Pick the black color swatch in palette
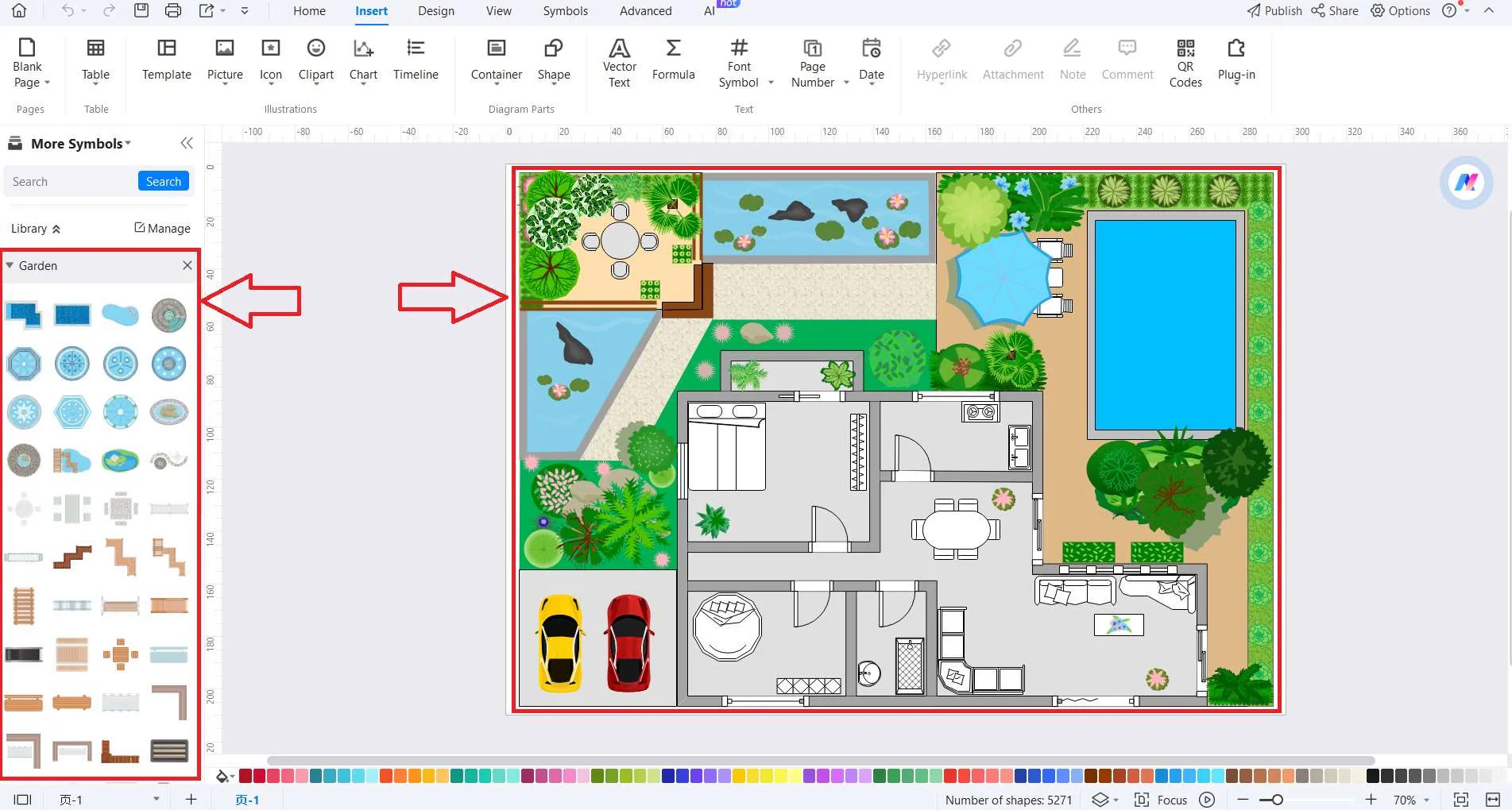 [x=1373, y=776]
